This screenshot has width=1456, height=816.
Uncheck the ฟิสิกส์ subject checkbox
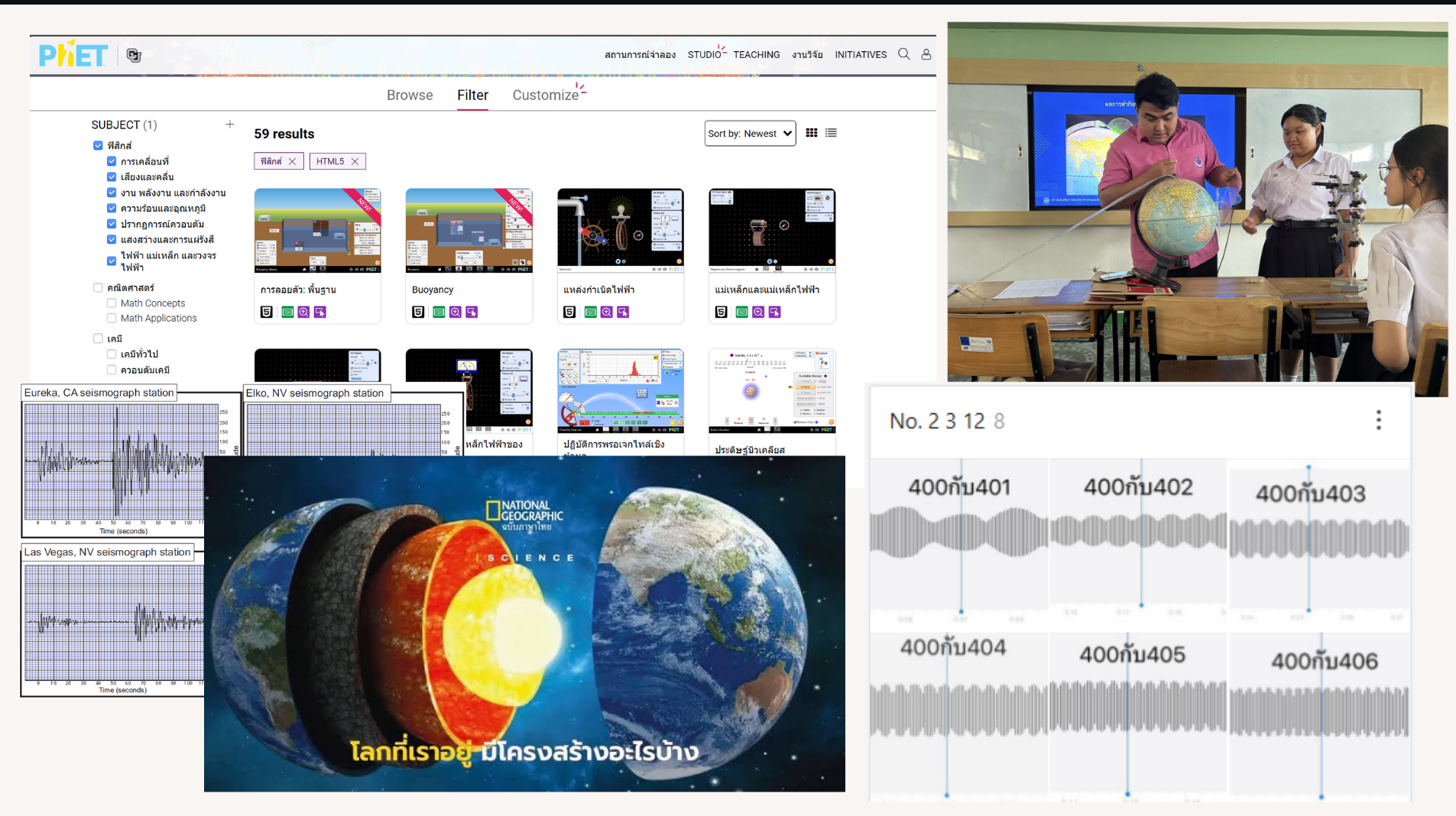98,145
